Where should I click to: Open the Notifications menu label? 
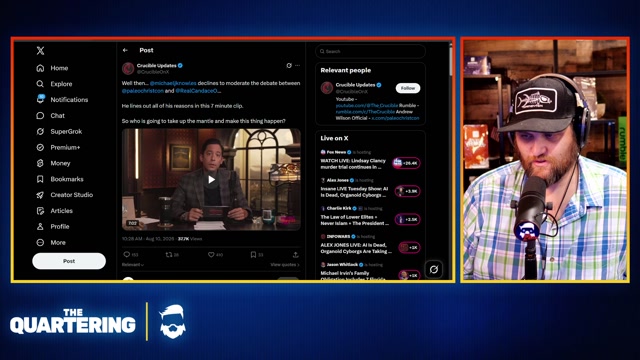[x=69, y=100]
